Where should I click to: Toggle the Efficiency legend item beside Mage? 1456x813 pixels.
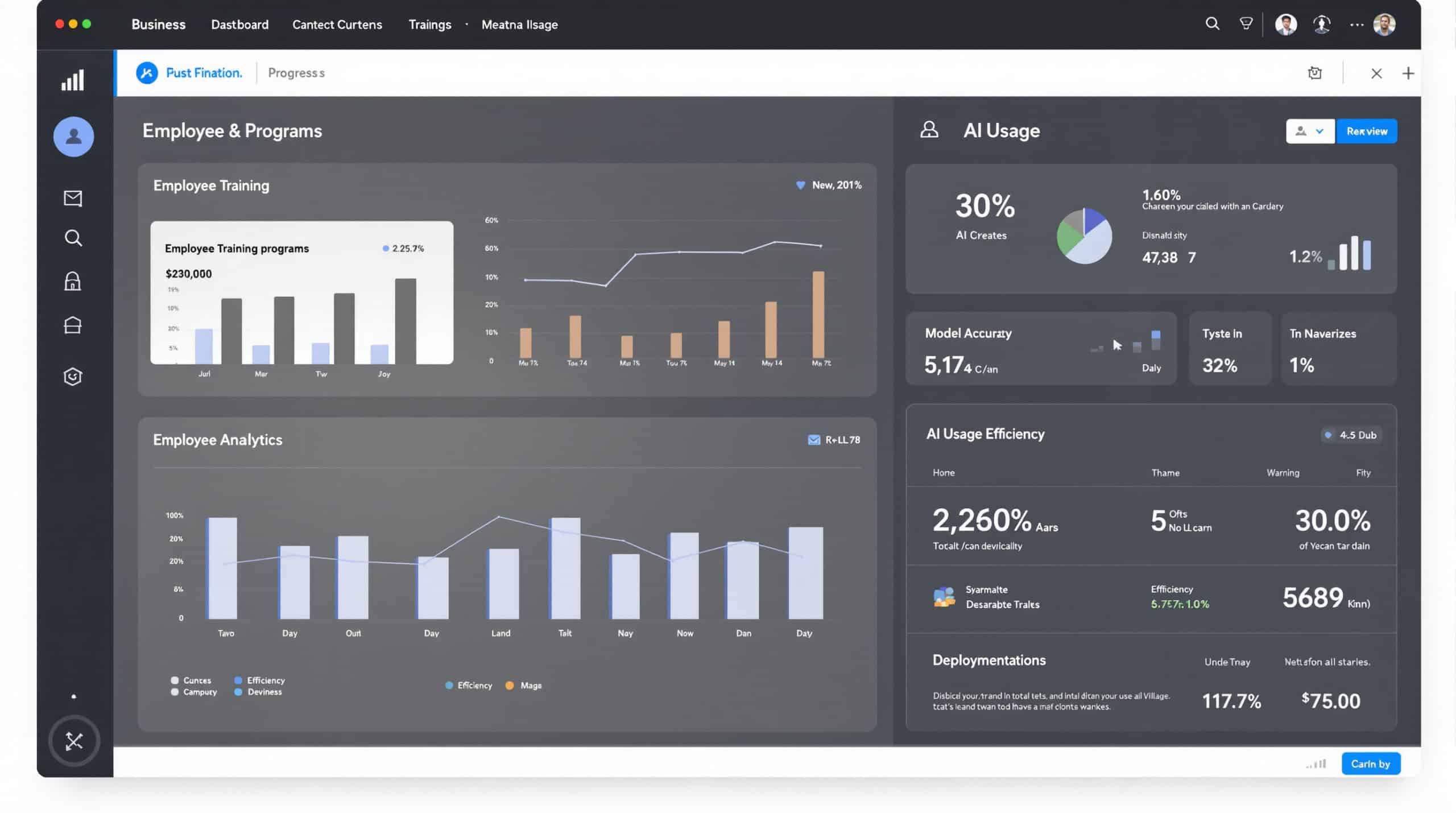pyautogui.click(x=469, y=686)
